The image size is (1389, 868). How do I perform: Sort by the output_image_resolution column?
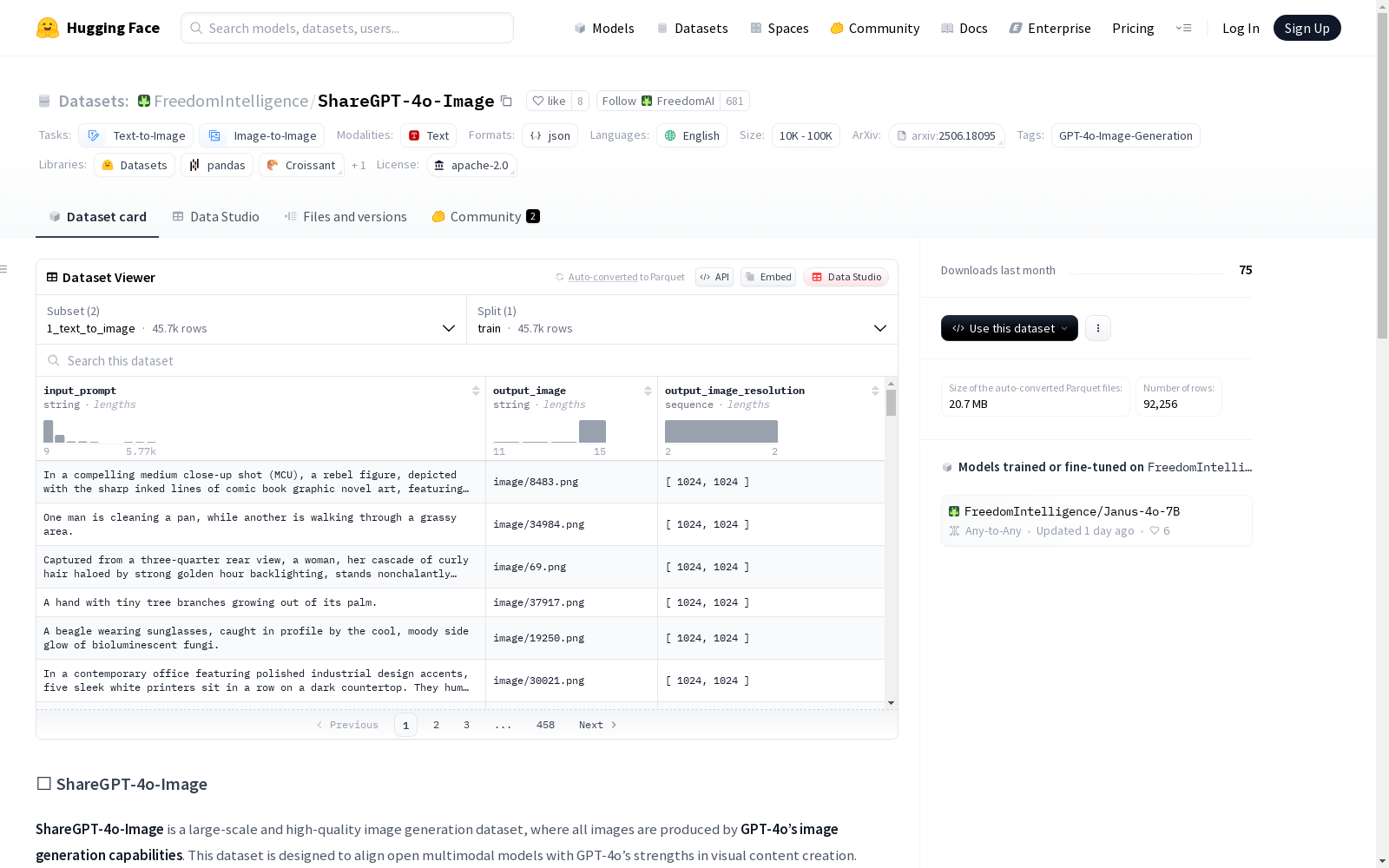(x=875, y=391)
